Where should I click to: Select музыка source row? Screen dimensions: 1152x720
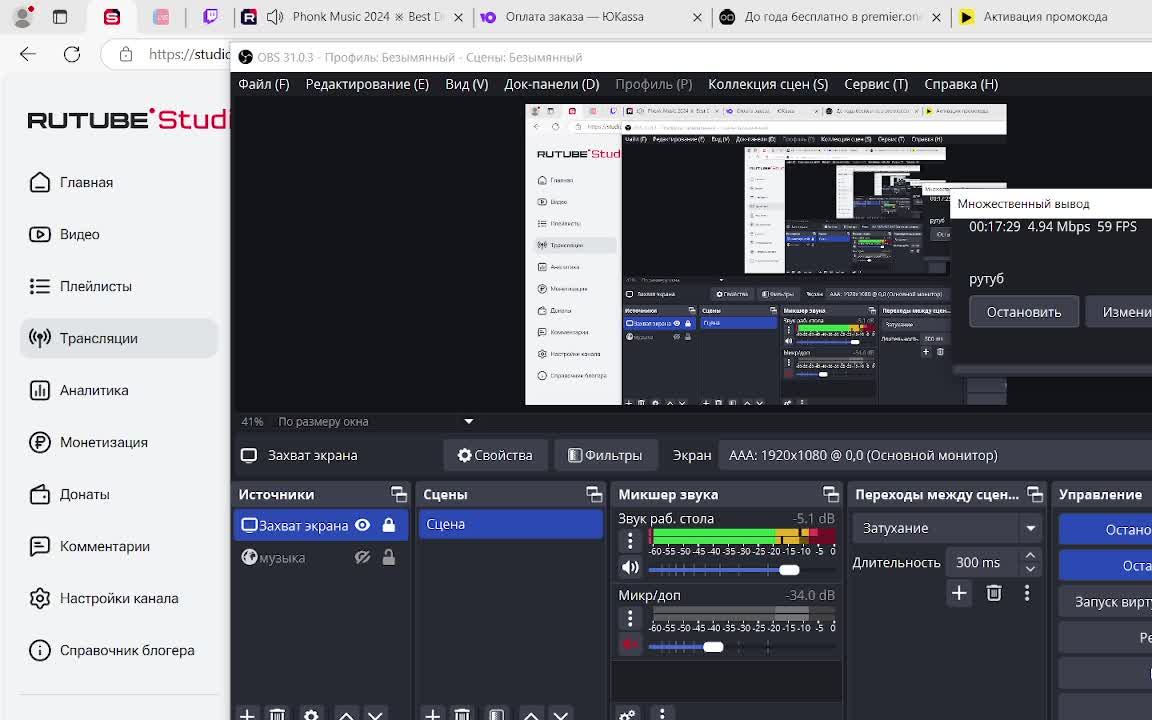click(321, 558)
